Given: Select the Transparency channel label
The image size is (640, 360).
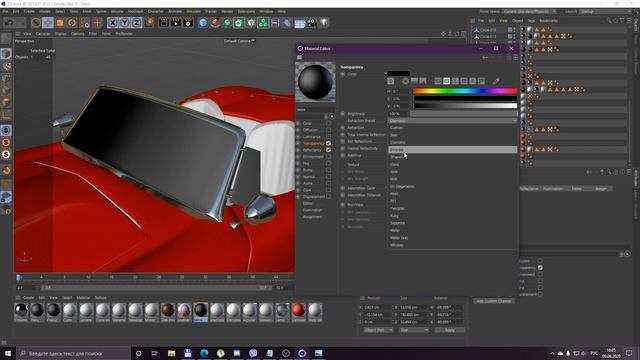Looking at the screenshot, I should coord(313,143).
